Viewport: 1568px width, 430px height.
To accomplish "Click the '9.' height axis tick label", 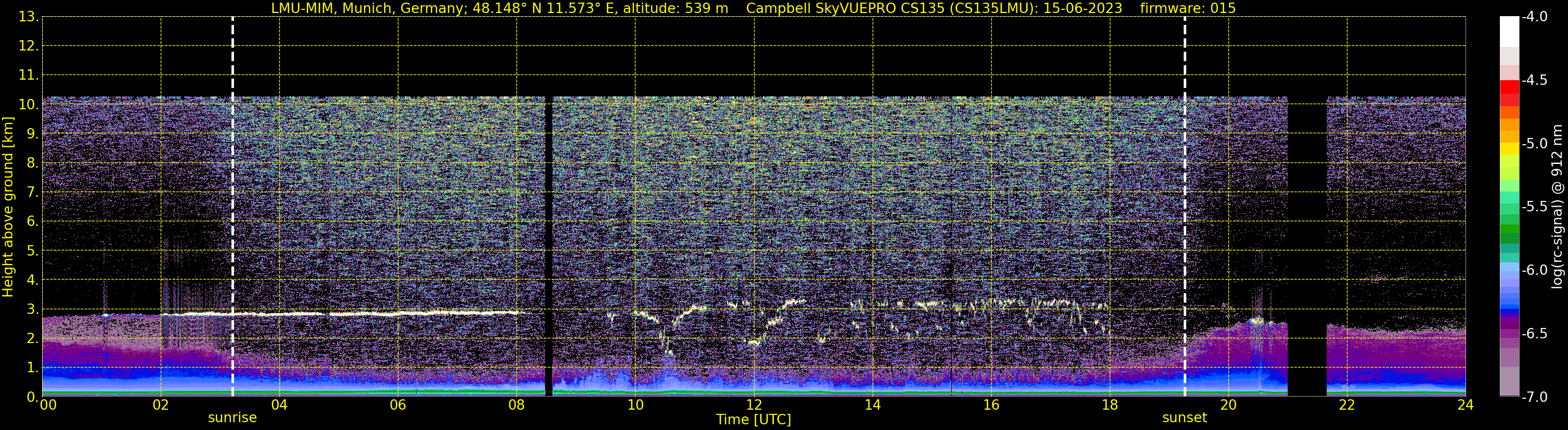I will pos(32,134).
